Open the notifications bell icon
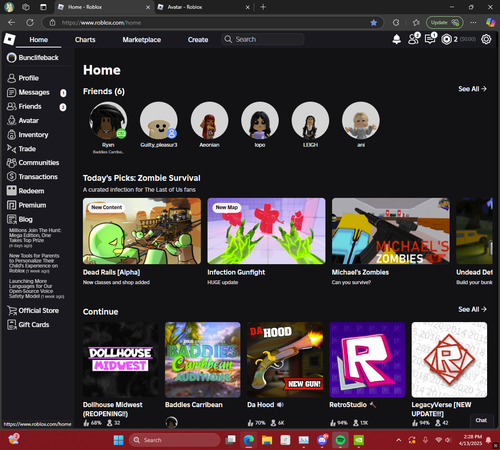500x450 pixels. point(396,39)
